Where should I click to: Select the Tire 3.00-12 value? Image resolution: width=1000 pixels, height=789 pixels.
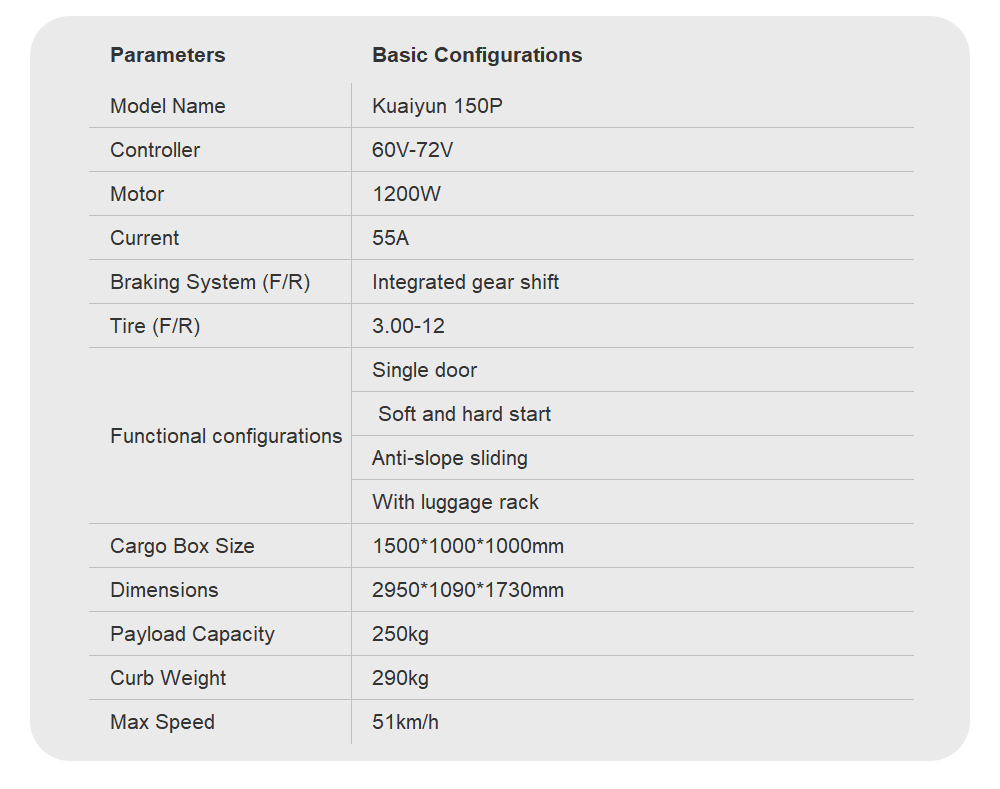coord(408,326)
